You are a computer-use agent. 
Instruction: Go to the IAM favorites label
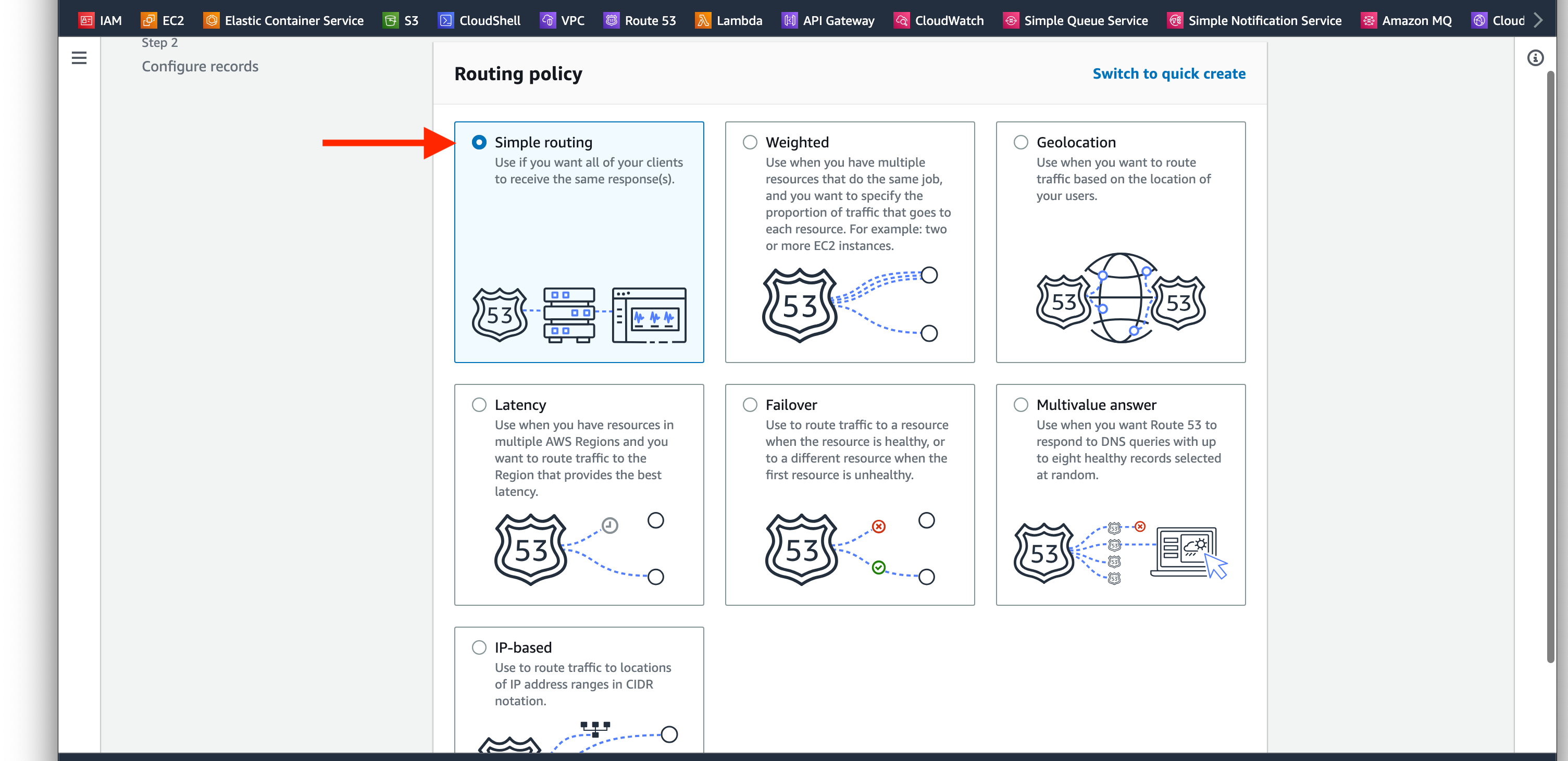pos(111,21)
